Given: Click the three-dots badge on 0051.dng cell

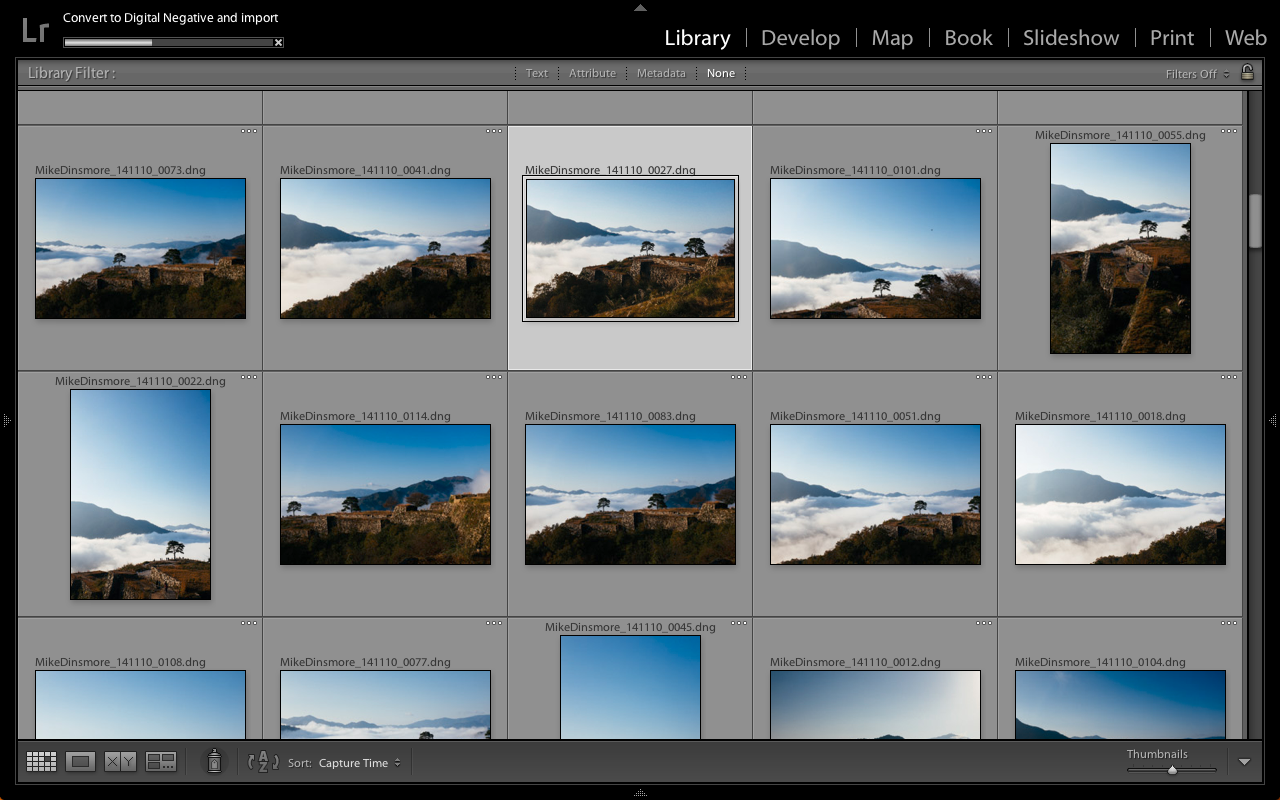Looking at the screenshot, I should 984,377.
